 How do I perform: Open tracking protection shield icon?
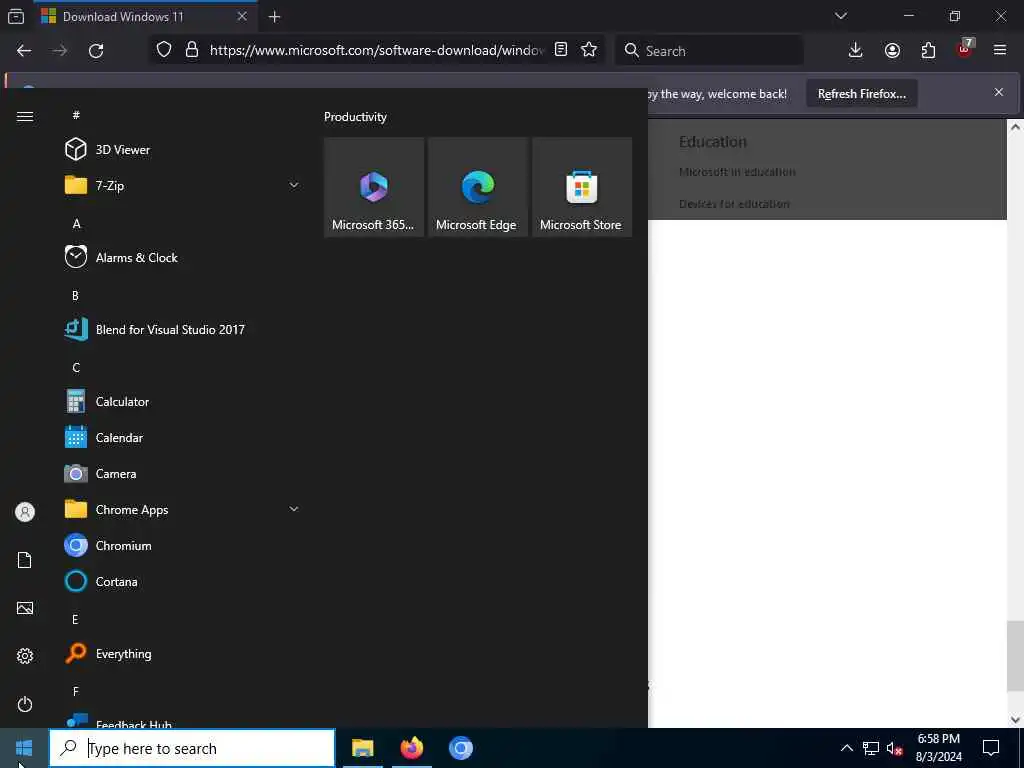(164, 50)
